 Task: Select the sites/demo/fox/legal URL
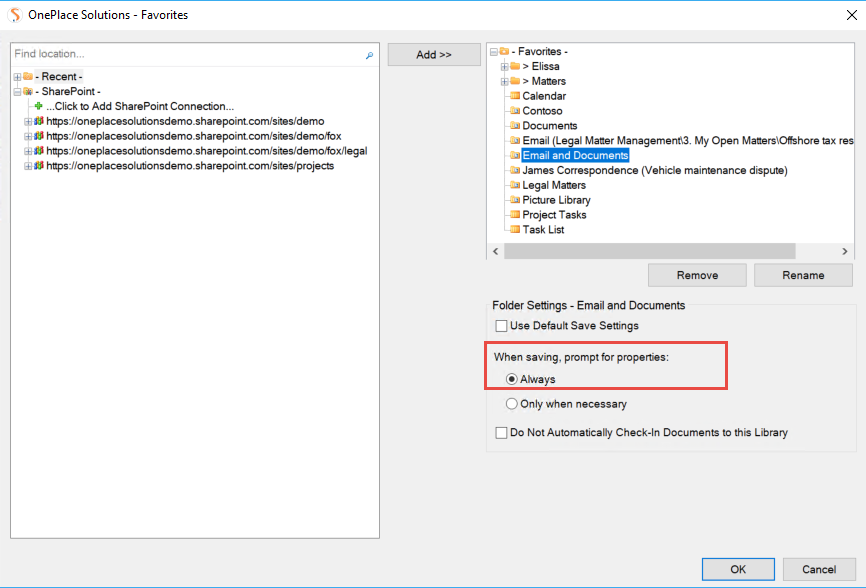[x=207, y=151]
